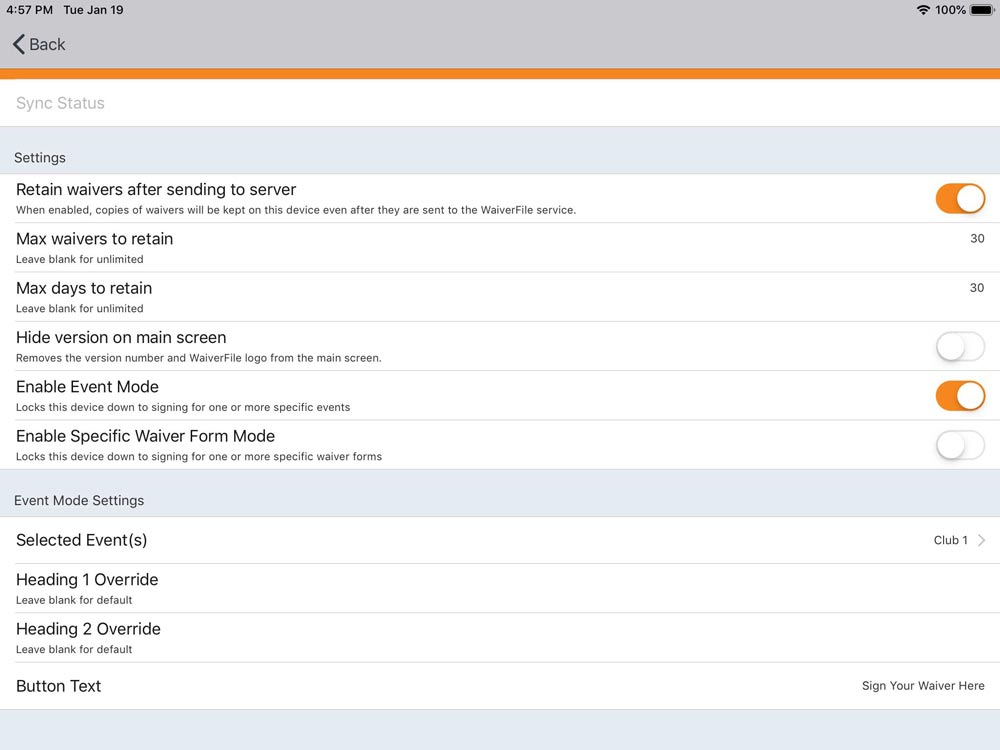Tap the Settings section header
Image resolution: width=1000 pixels, height=750 pixels.
point(40,157)
